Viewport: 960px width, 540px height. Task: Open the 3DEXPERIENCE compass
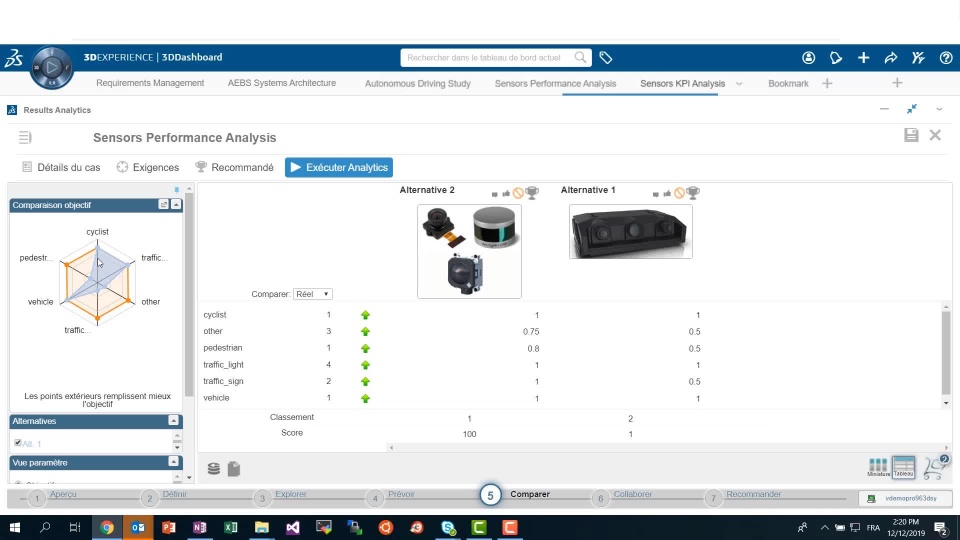point(51,67)
